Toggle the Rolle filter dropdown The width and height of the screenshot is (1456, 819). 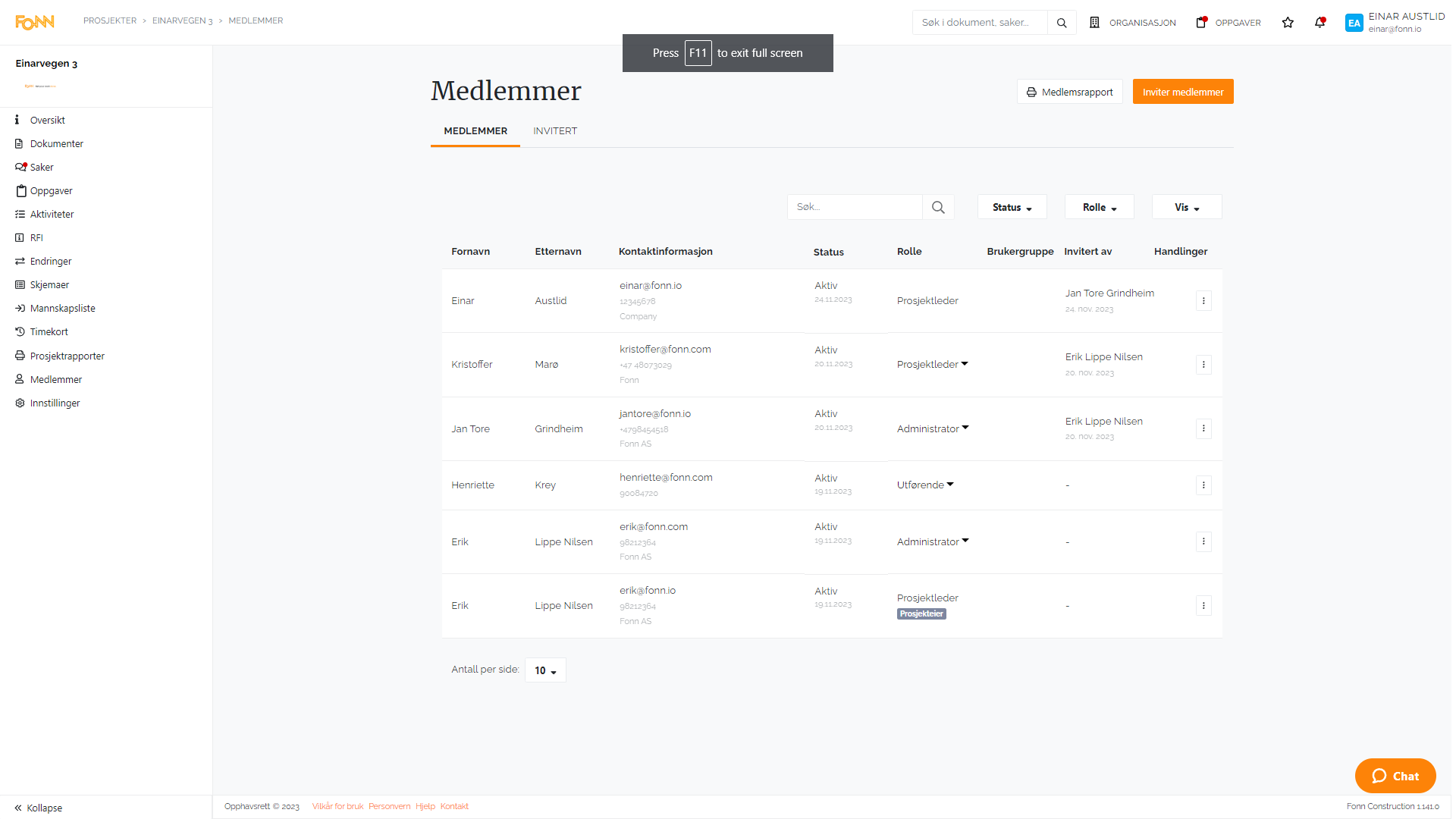[x=1098, y=207]
